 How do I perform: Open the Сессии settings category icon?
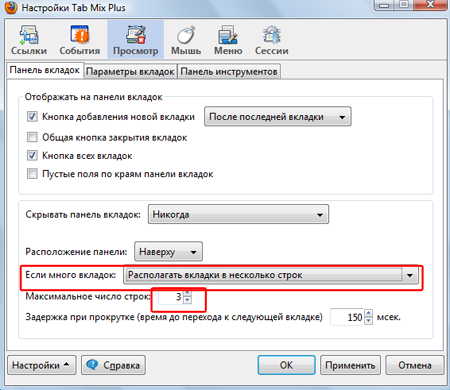click(x=272, y=40)
